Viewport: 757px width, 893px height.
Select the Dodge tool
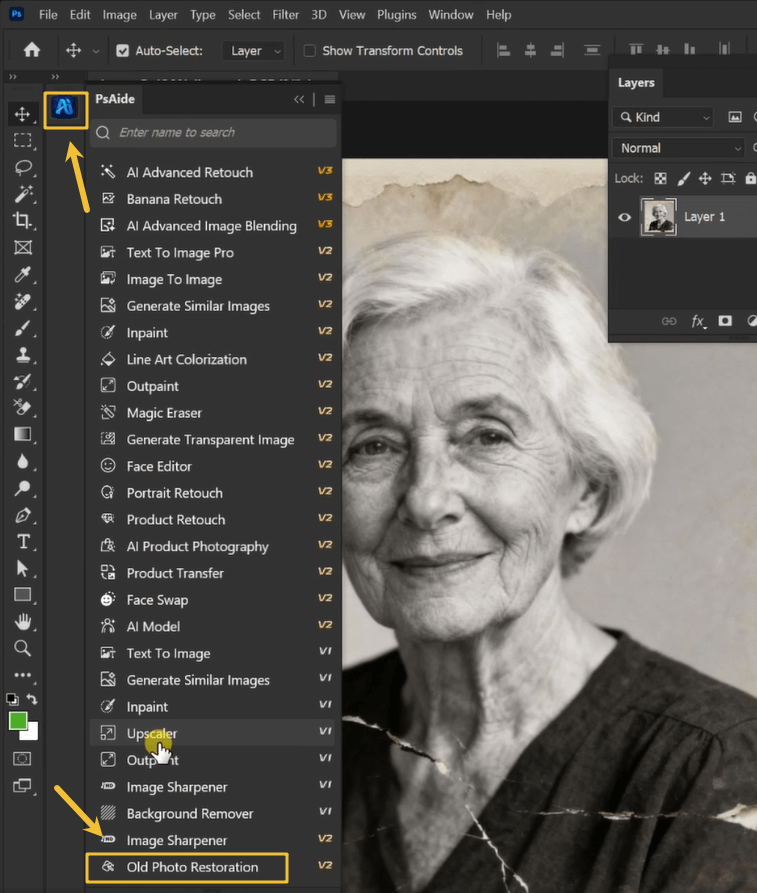22,488
